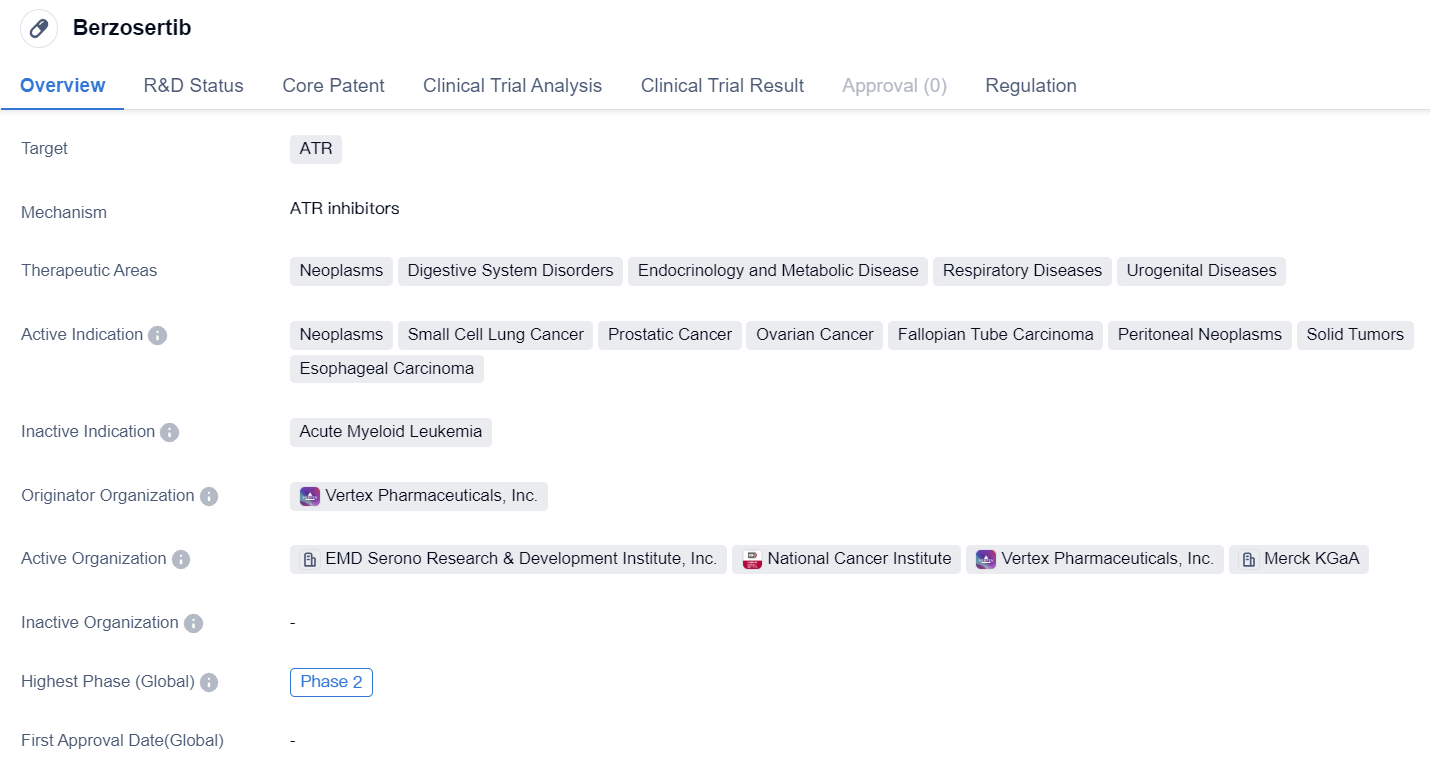Screen dimensions: 1430x768
Task: Click info icon beside Highest Phase (Global)
Action: pos(209,682)
